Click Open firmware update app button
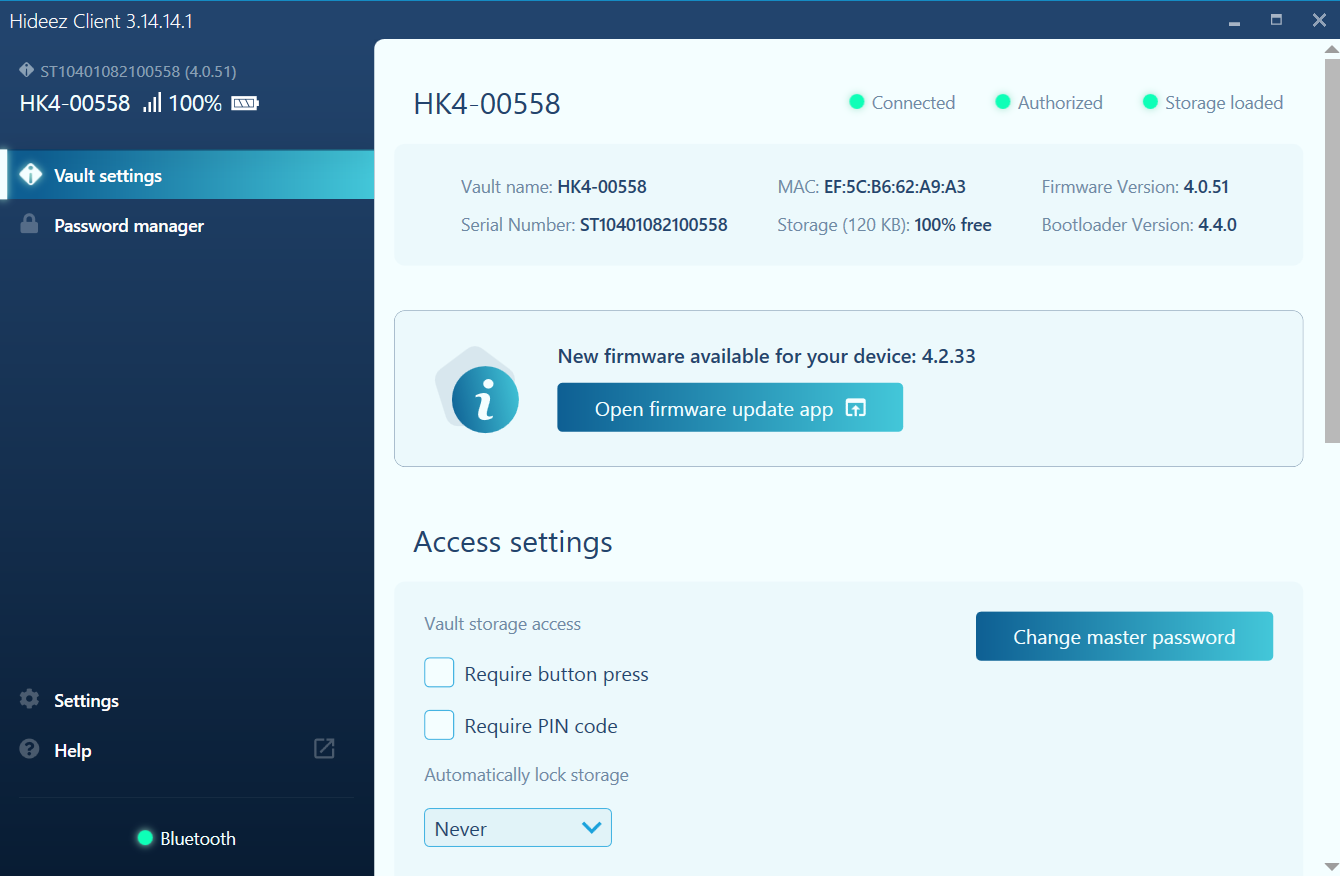Viewport: 1340px width, 876px height. coord(729,408)
